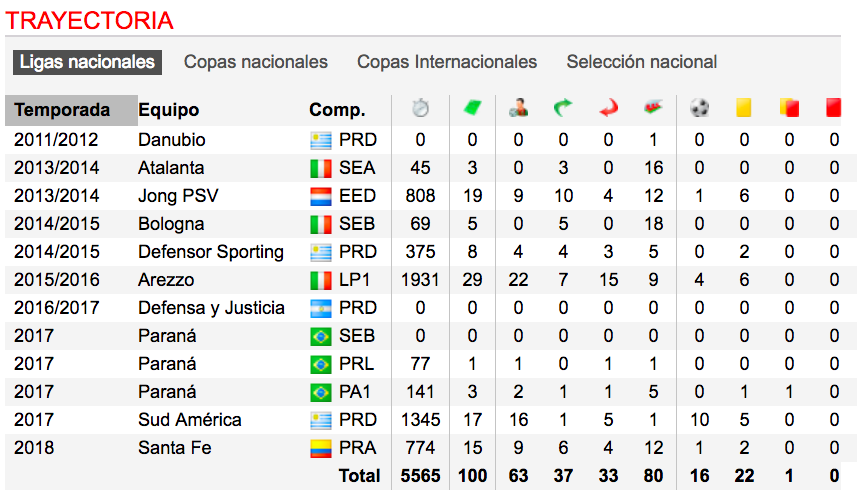Screen dimensions: 860x490
Task: Click the single yellow card icon
Action: point(743,108)
